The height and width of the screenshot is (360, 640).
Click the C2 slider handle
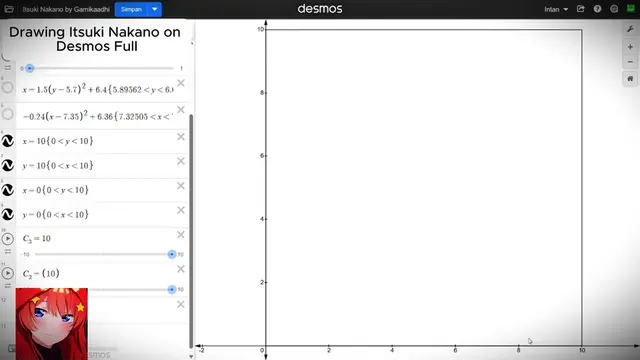(172, 289)
